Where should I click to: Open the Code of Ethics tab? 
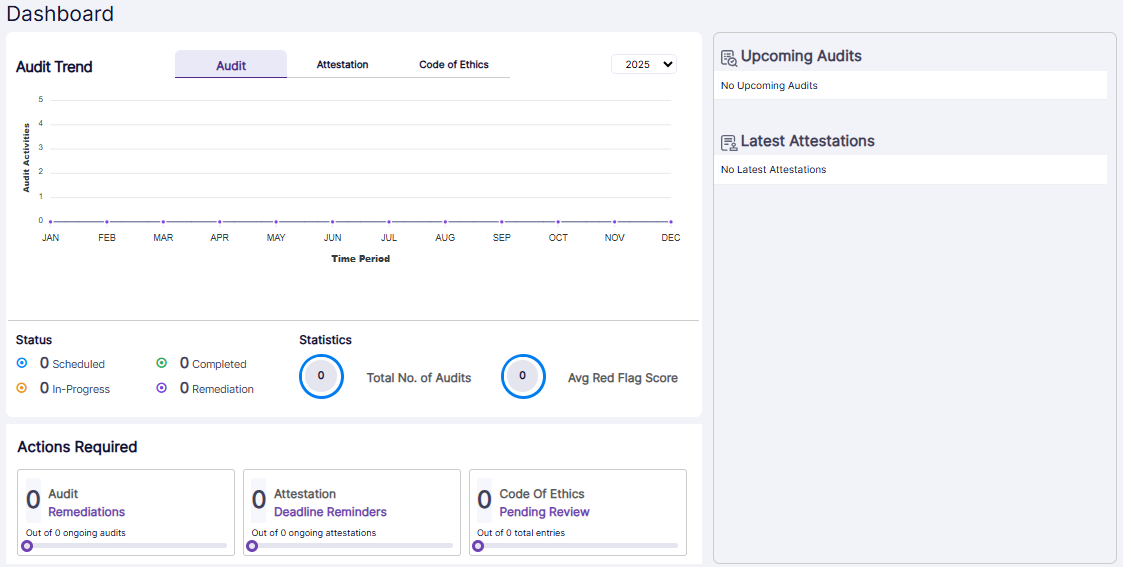click(454, 64)
